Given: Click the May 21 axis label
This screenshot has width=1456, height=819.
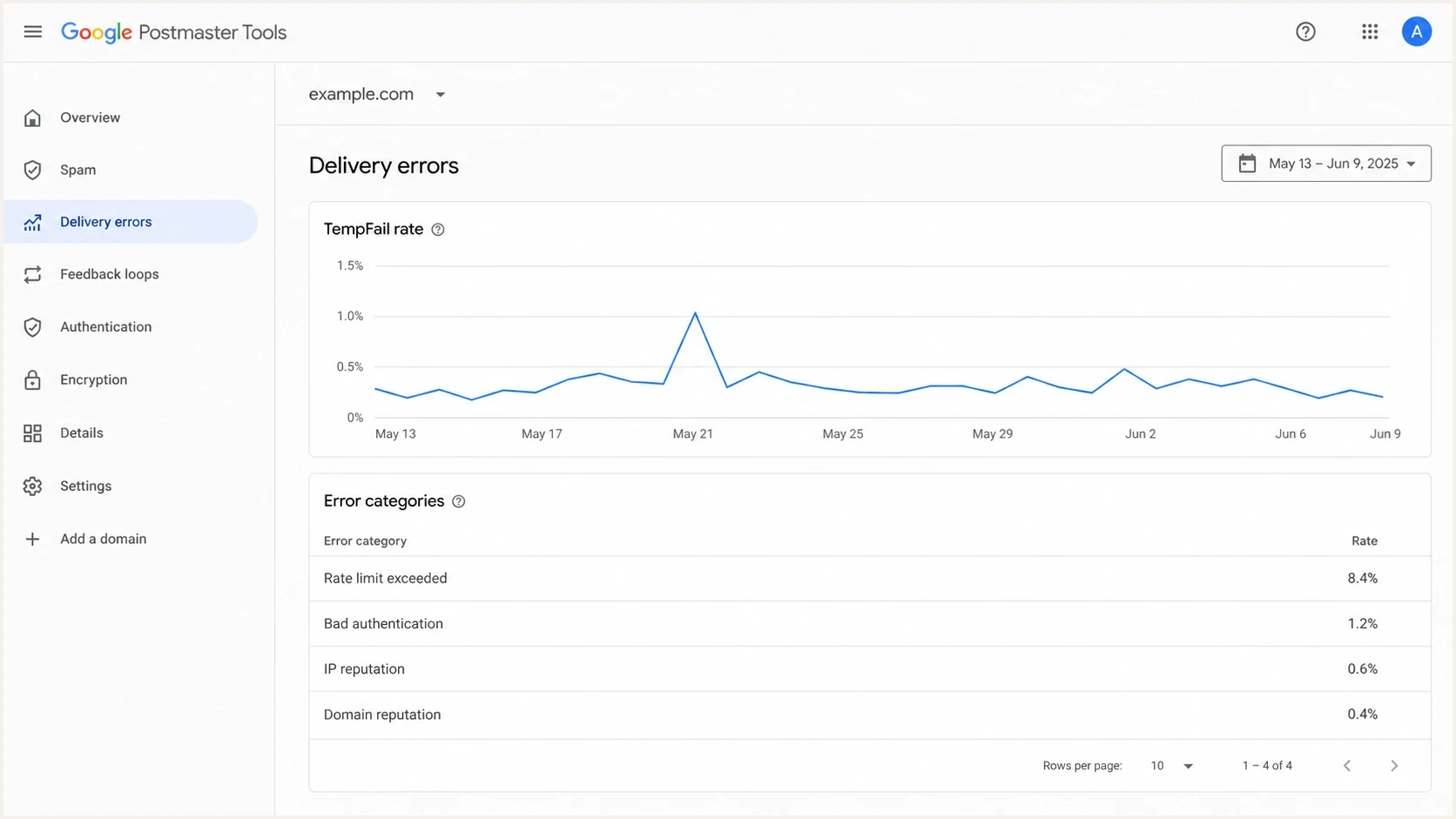Looking at the screenshot, I should (x=693, y=434).
